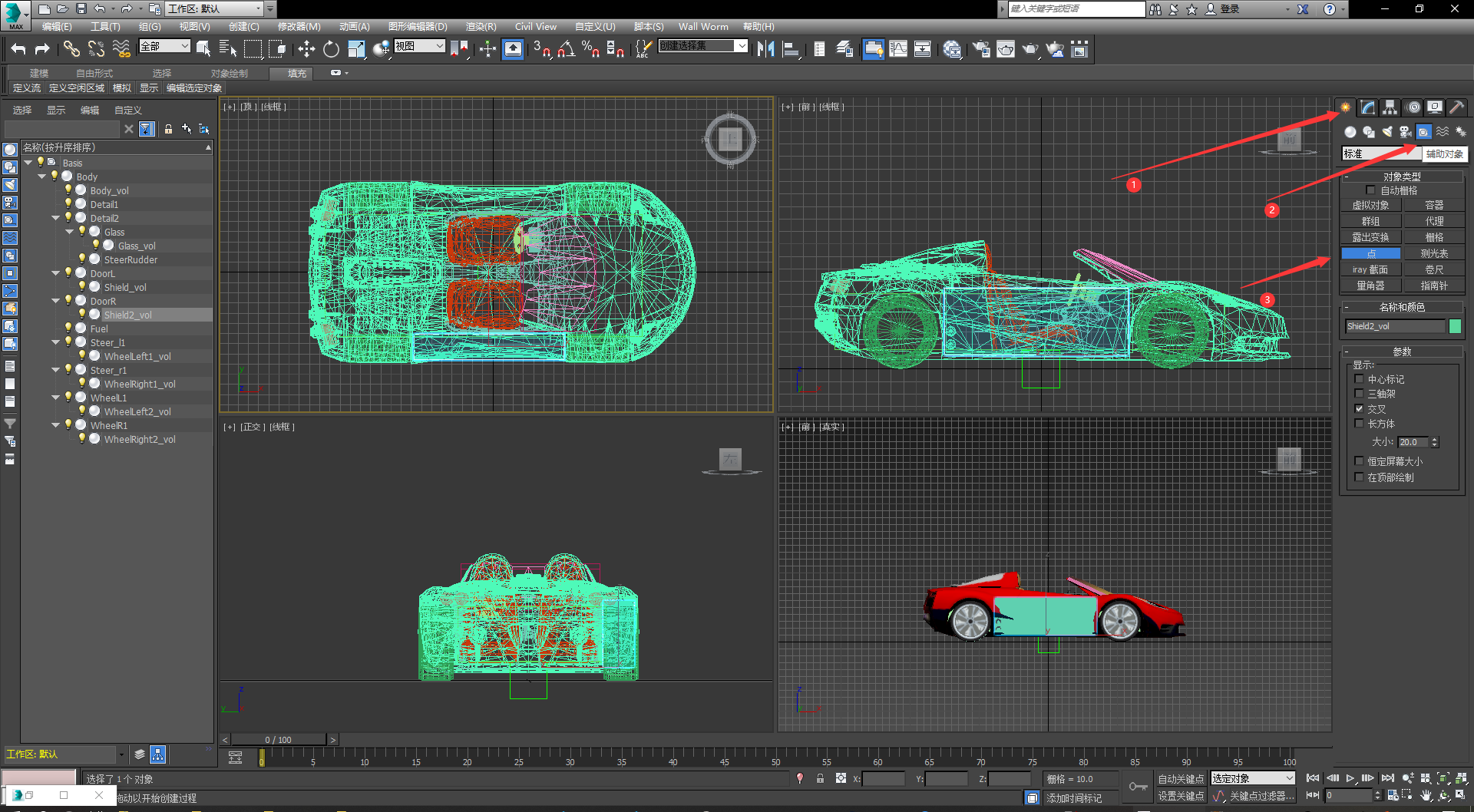This screenshot has width=1474, height=812.
Task: Enable the 自动栅格 checkbox
Action: tap(1370, 190)
